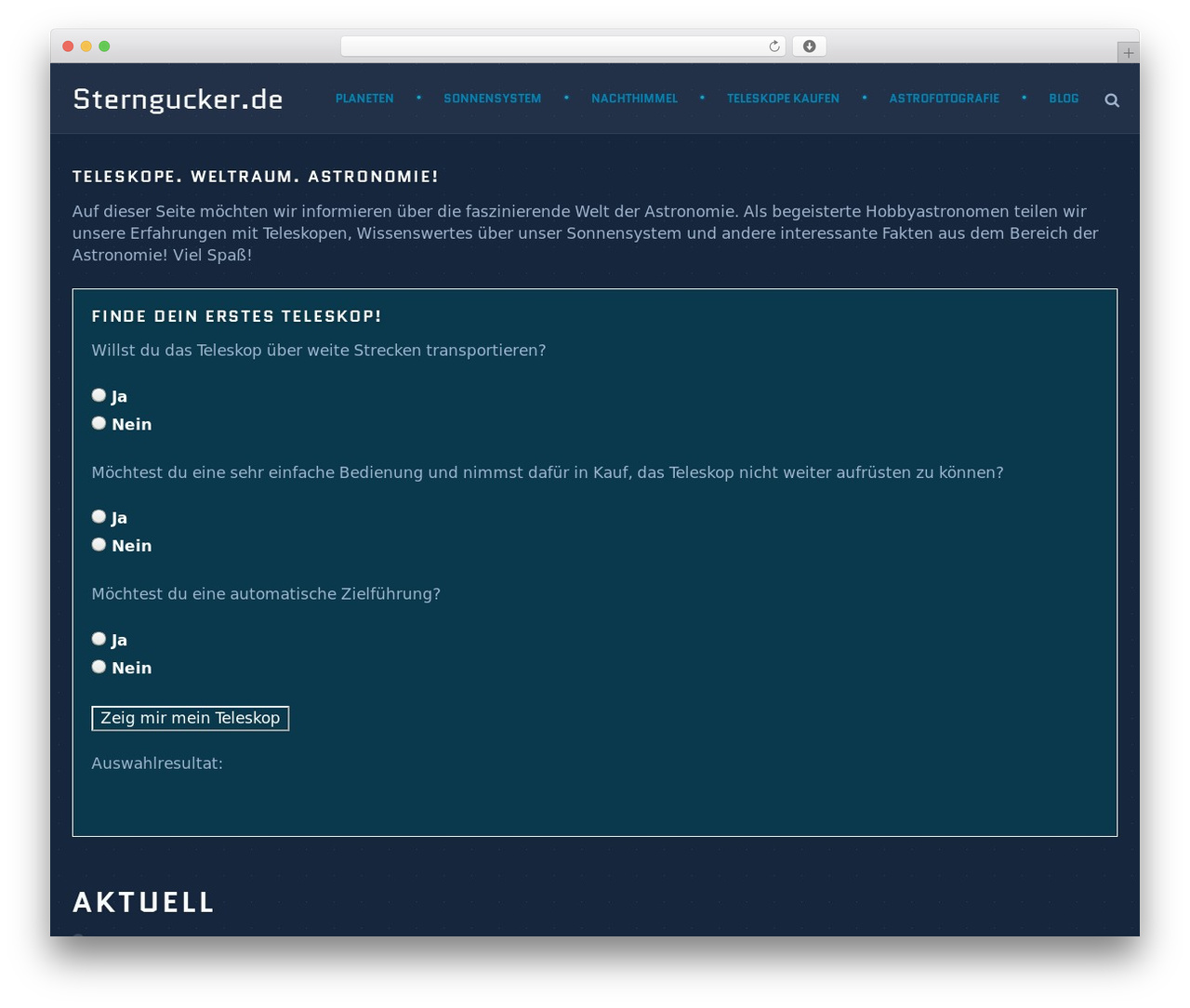Select Ja for transporting telescope question

(x=99, y=395)
